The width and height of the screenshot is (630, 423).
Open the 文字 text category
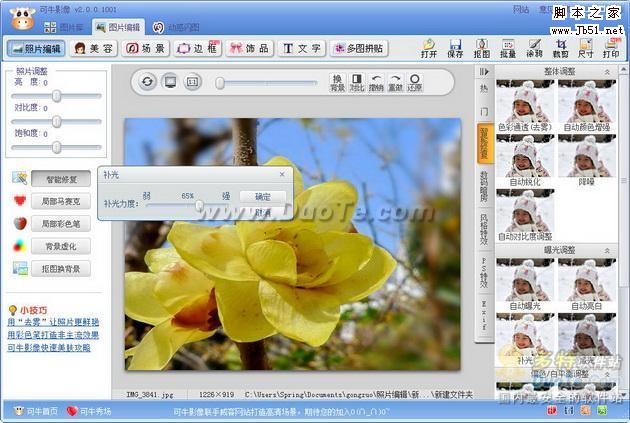(302, 49)
